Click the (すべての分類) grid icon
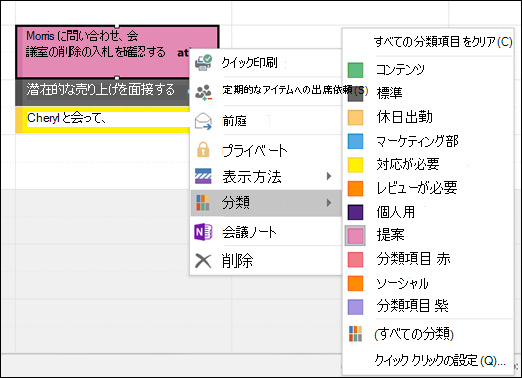This screenshot has width=522, height=378. pos(355,334)
